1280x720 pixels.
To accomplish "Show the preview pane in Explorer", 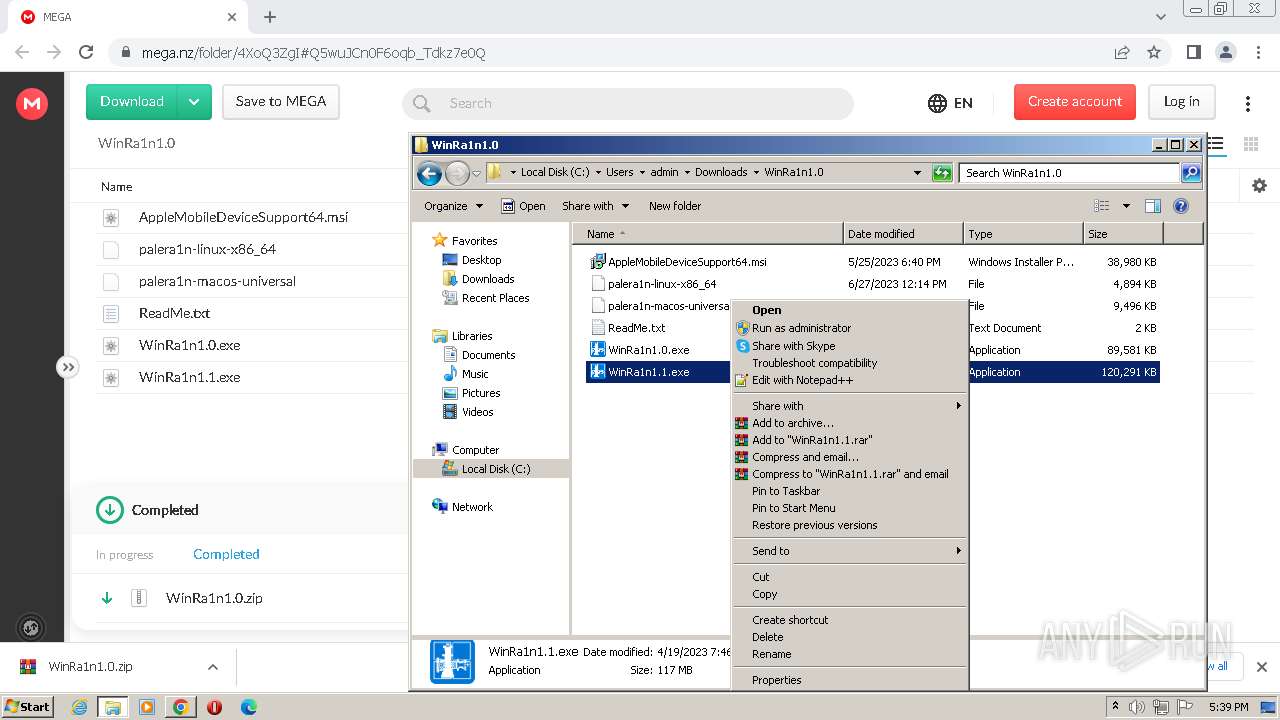I will (x=1153, y=206).
